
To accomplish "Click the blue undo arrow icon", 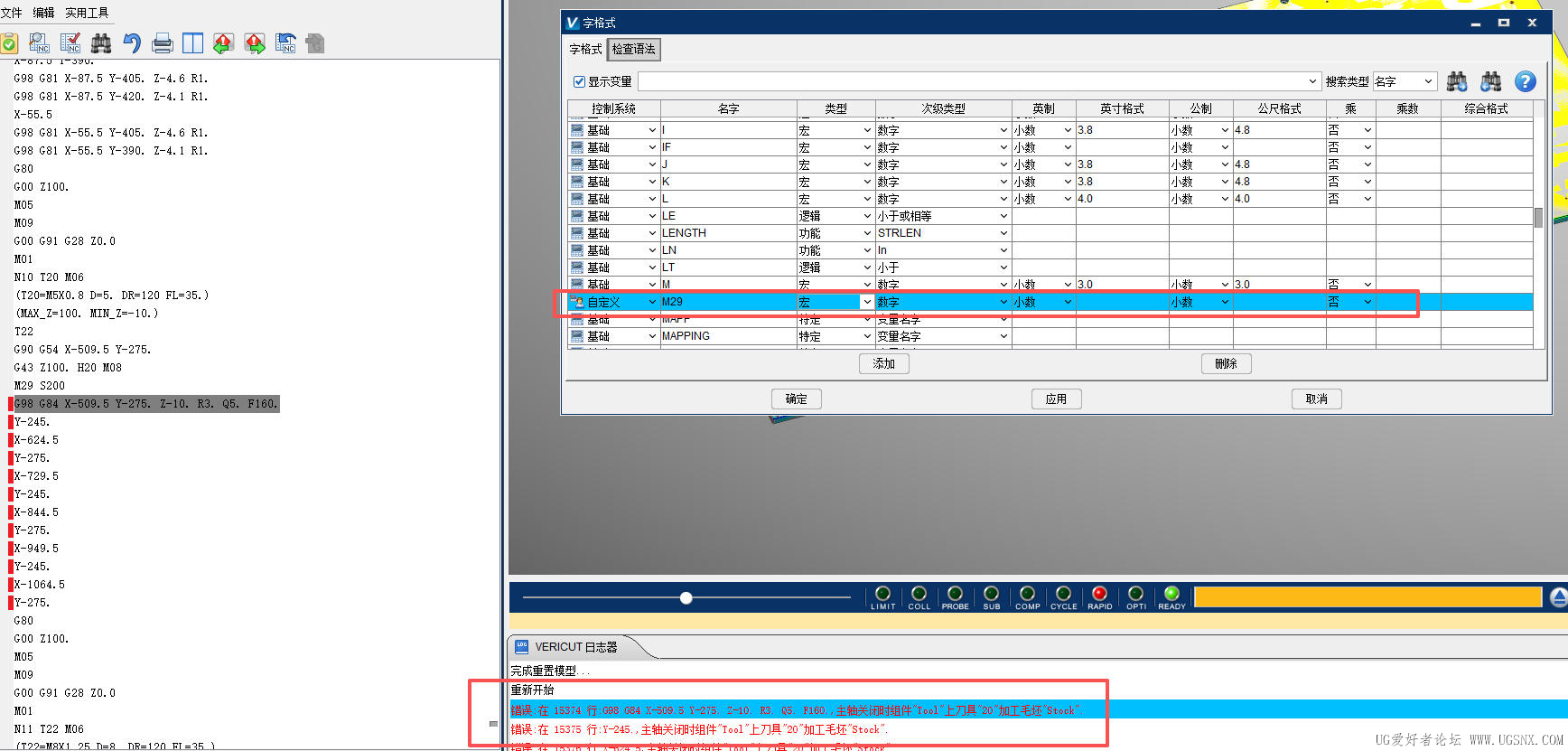I will (132, 42).
